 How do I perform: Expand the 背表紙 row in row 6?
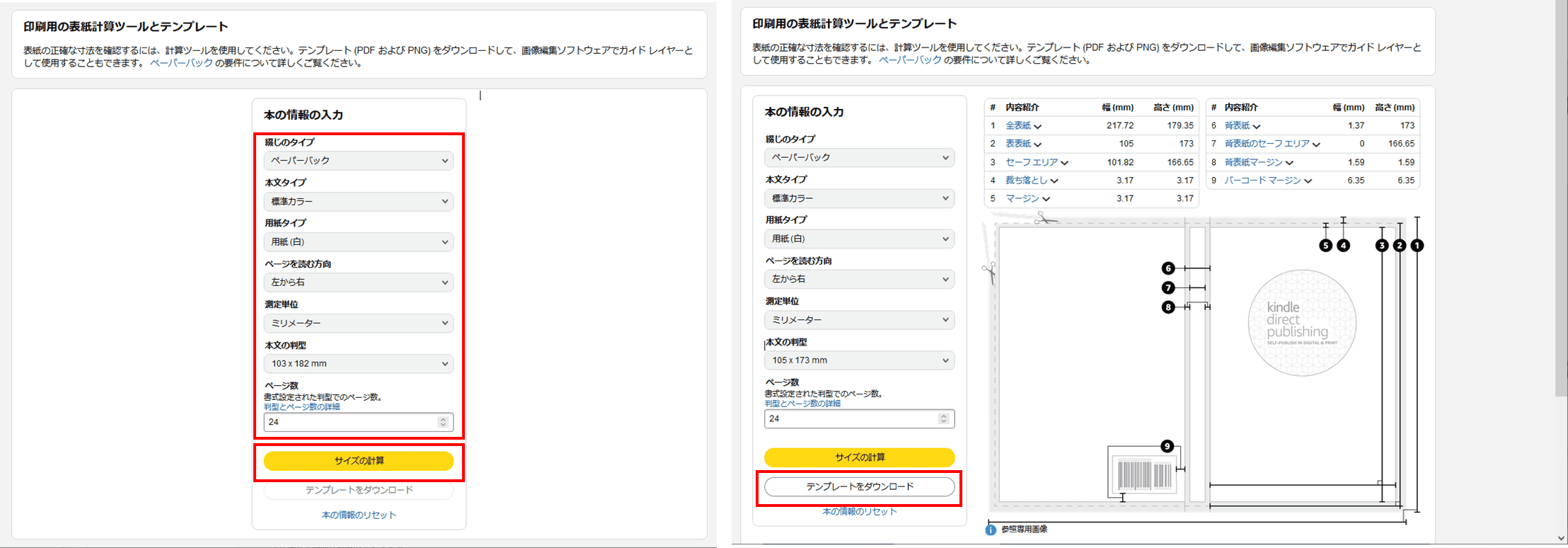(x=1243, y=126)
